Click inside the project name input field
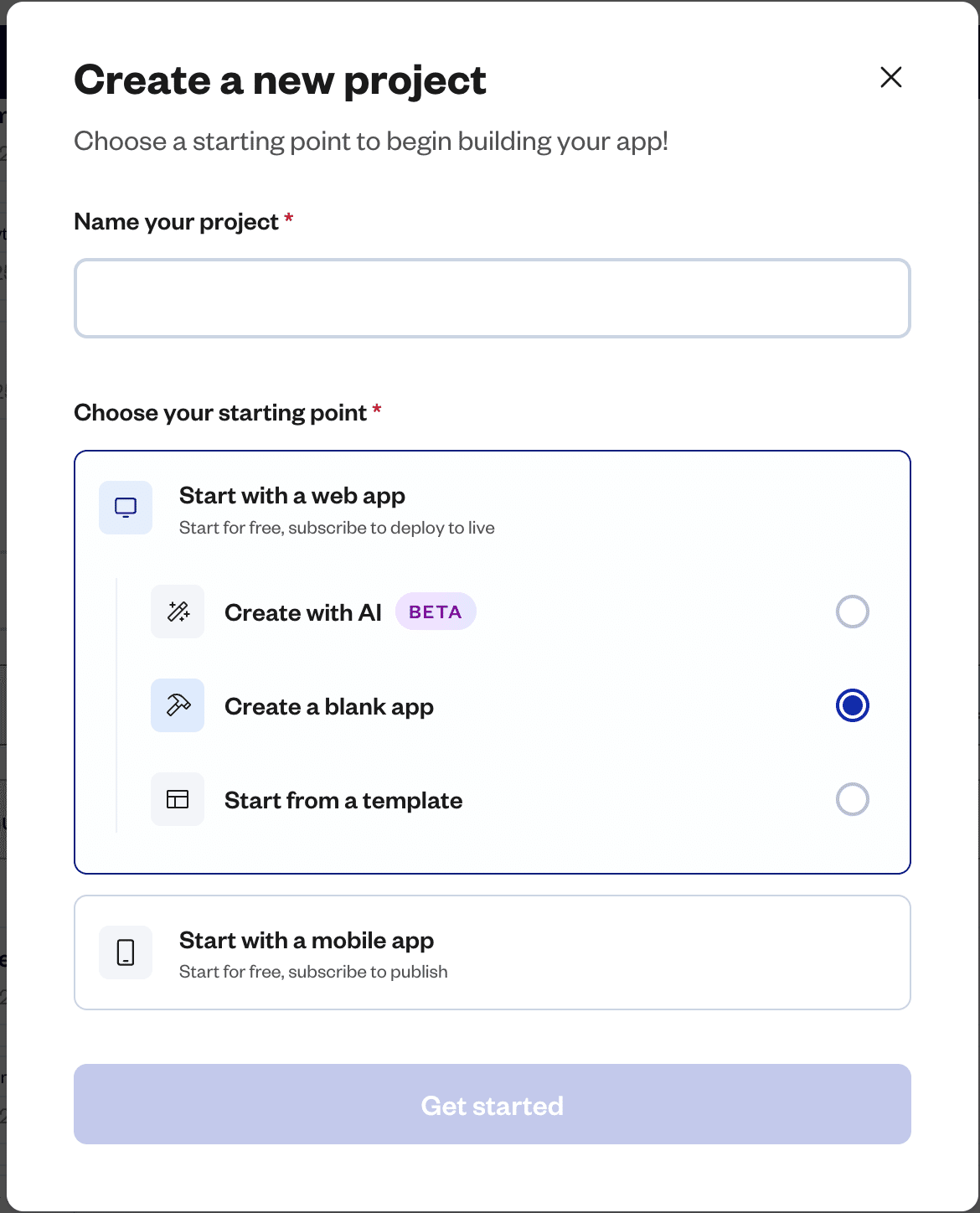 (x=492, y=298)
